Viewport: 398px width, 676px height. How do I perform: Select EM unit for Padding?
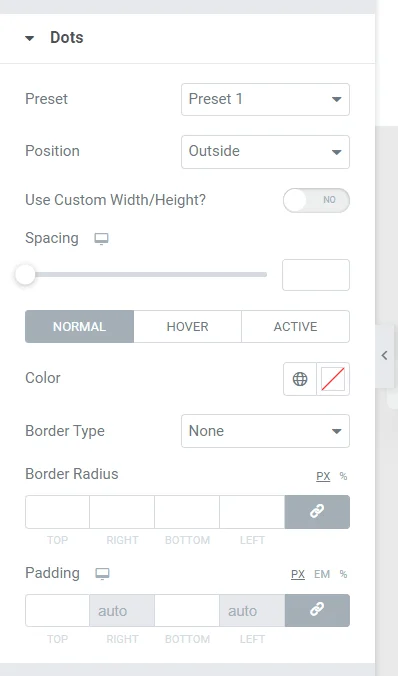point(322,574)
